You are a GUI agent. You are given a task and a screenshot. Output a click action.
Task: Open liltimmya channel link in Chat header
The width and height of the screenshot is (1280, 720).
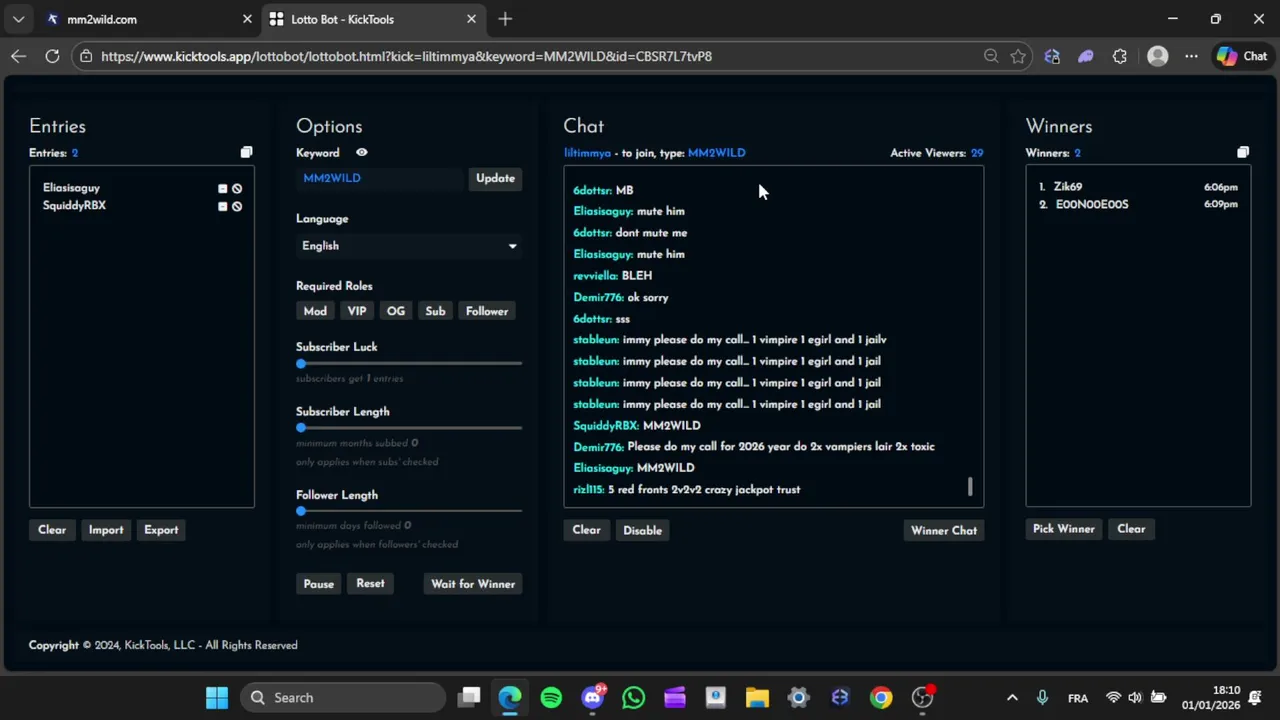tap(587, 153)
